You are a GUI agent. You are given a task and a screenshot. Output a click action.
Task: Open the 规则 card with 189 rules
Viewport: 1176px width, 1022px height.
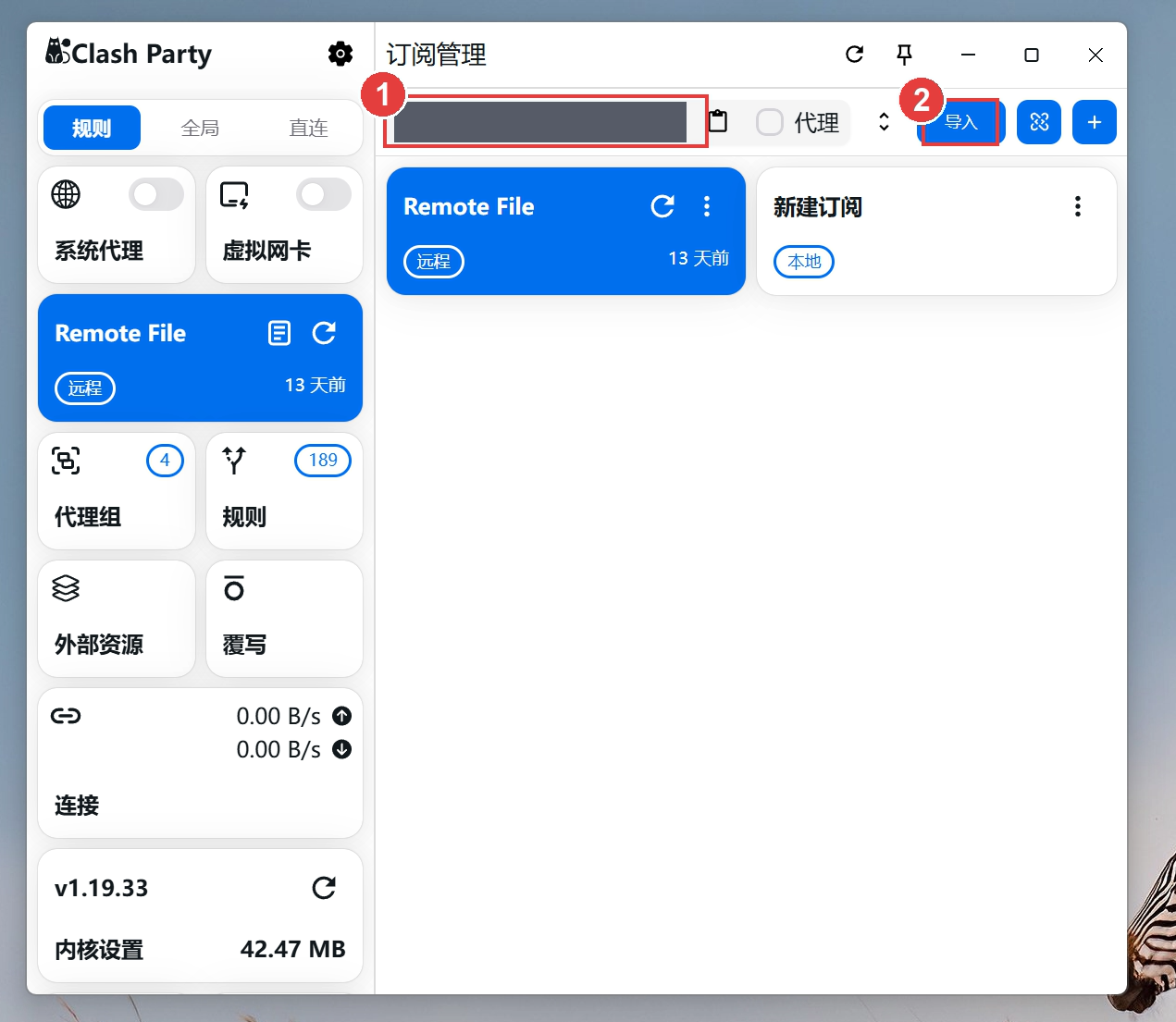pos(284,491)
